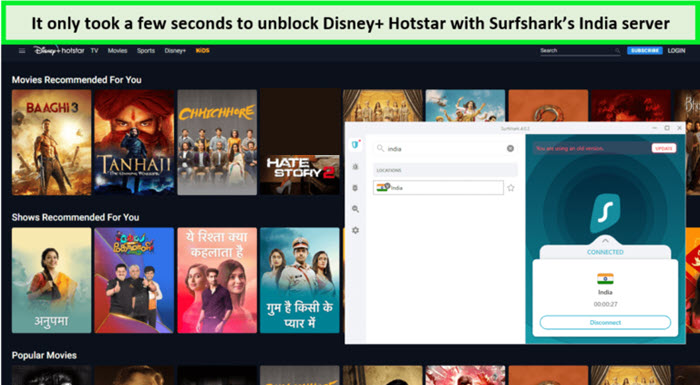Click the Popular Movies heading
700x385 pixels.
click(x=44, y=356)
